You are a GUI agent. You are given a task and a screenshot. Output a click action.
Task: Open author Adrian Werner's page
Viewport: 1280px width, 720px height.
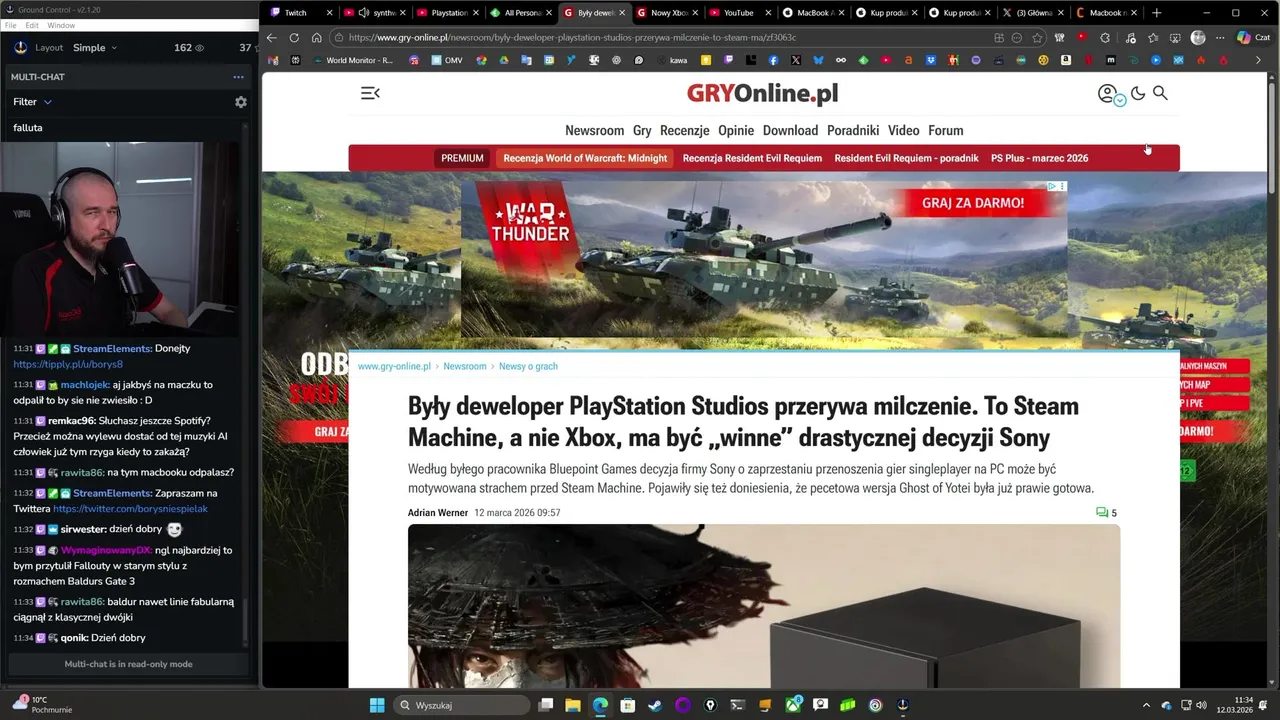pos(438,513)
